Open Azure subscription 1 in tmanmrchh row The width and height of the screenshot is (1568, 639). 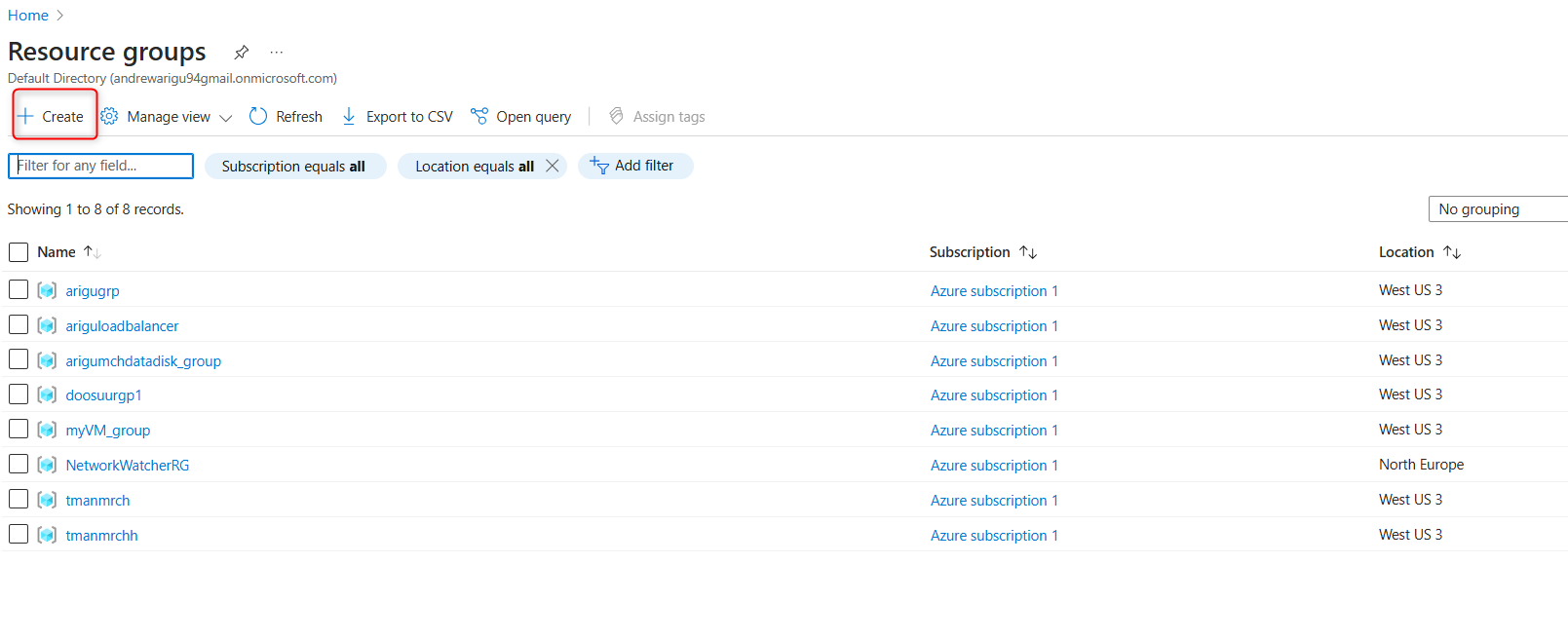tap(994, 536)
